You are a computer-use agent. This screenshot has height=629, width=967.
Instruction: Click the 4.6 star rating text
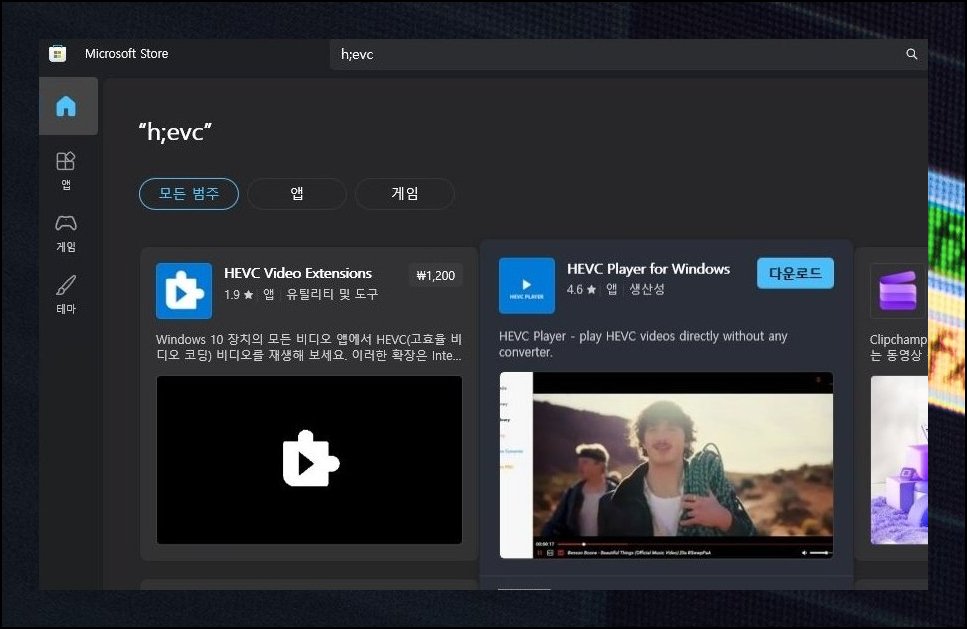[582, 289]
